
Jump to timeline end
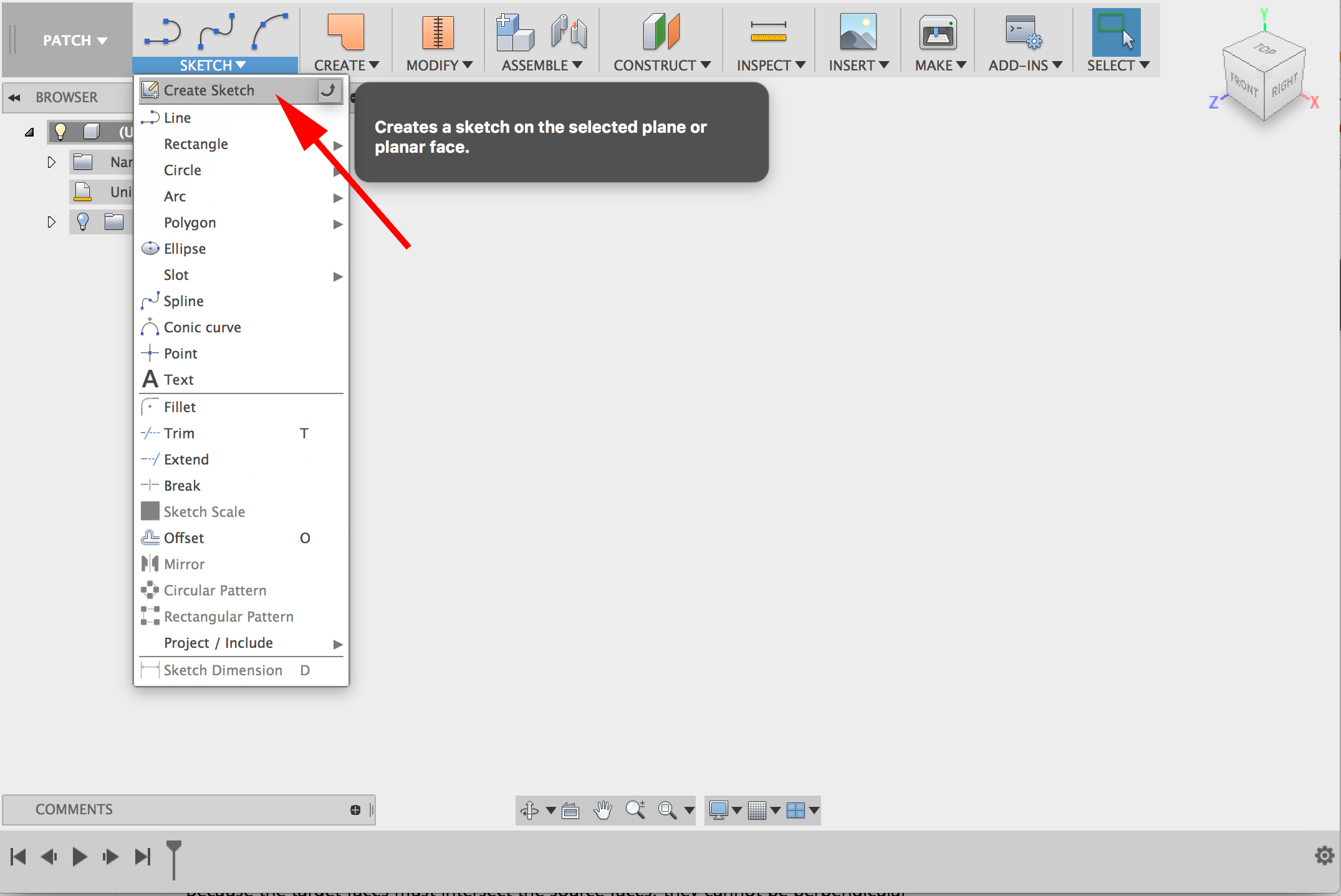tap(143, 857)
